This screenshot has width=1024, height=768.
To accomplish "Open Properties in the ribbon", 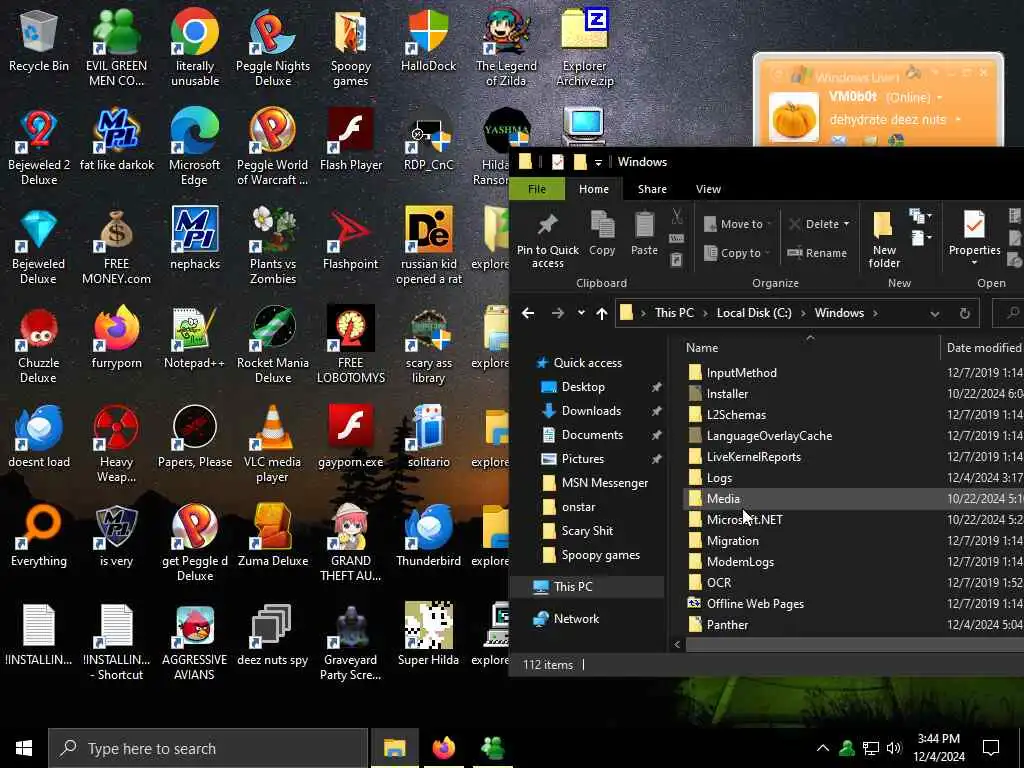I will click(974, 238).
